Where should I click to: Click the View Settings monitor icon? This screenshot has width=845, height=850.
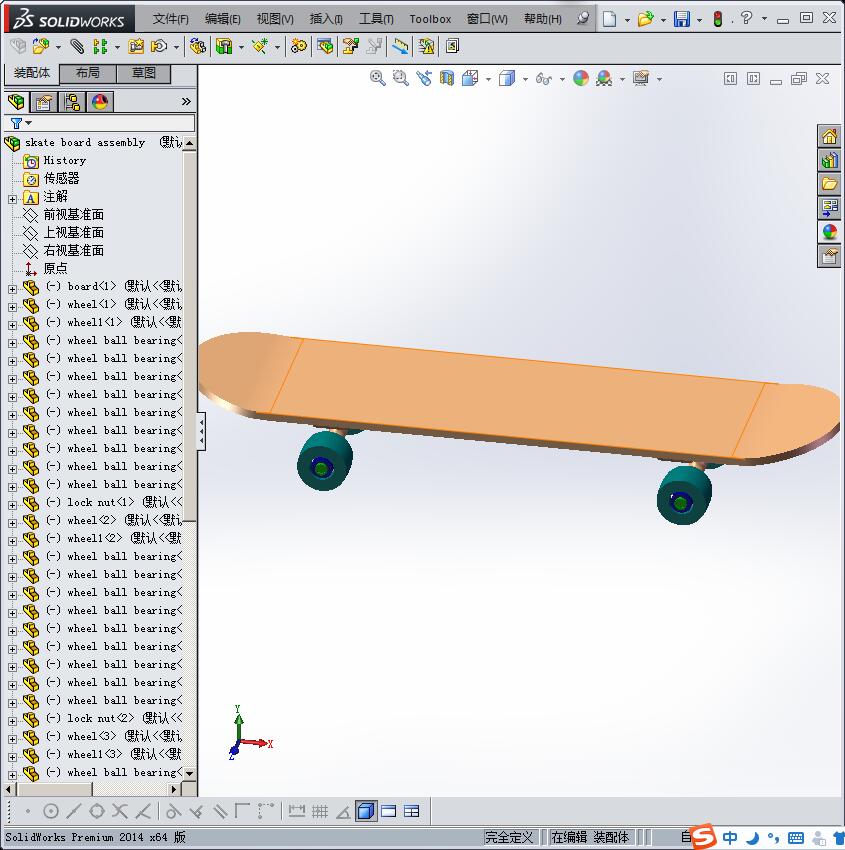pos(641,79)
